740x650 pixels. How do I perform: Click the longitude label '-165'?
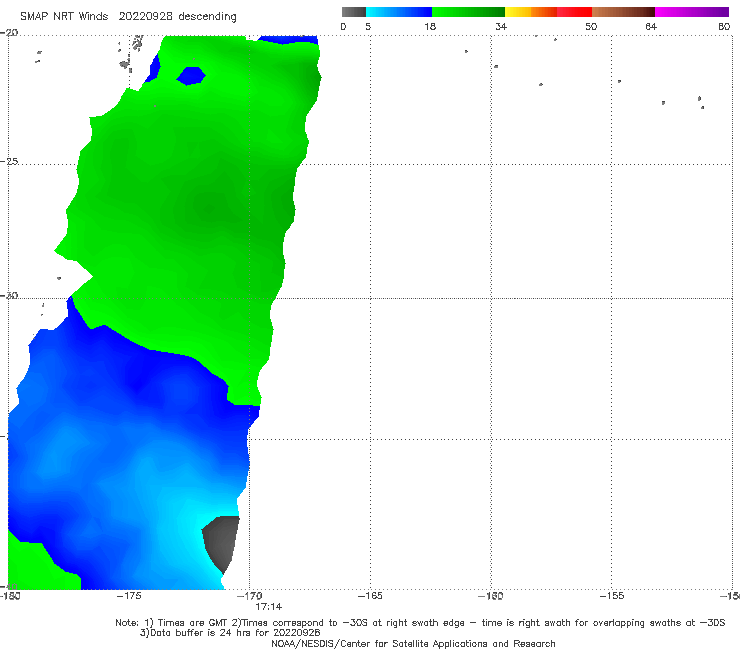tap(370, 596)
